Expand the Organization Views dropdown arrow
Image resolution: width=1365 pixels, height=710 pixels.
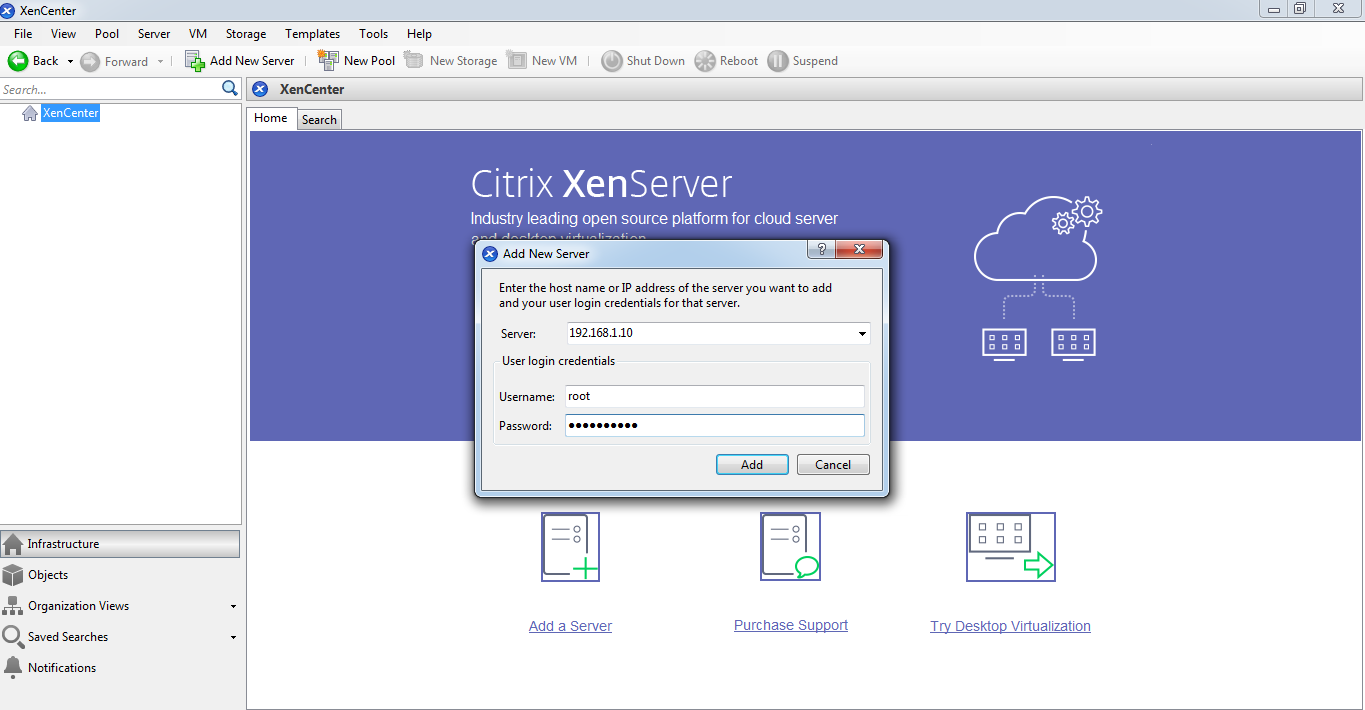coord(233,606)
